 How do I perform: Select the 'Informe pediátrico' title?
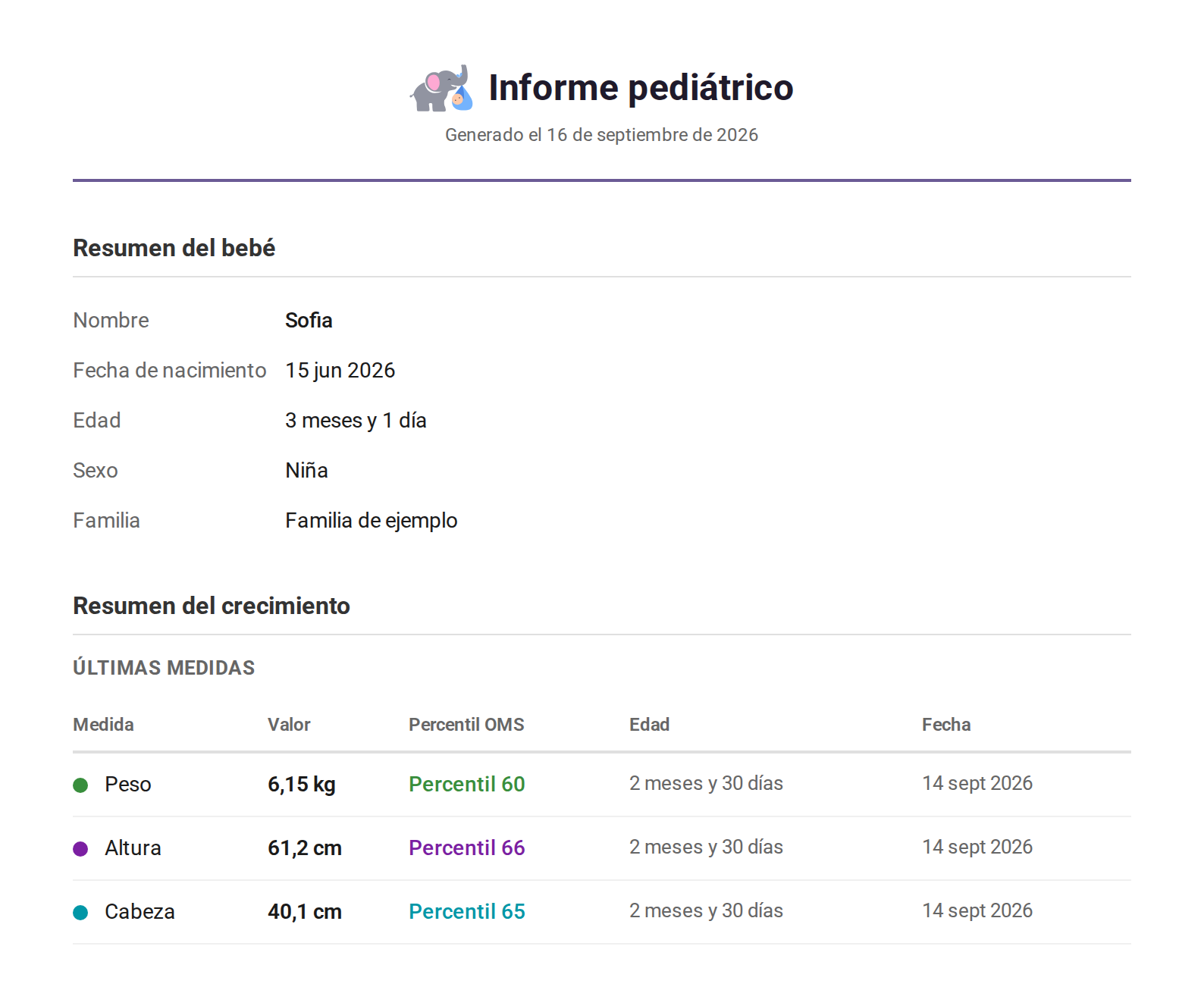click(x=641, y=88)
